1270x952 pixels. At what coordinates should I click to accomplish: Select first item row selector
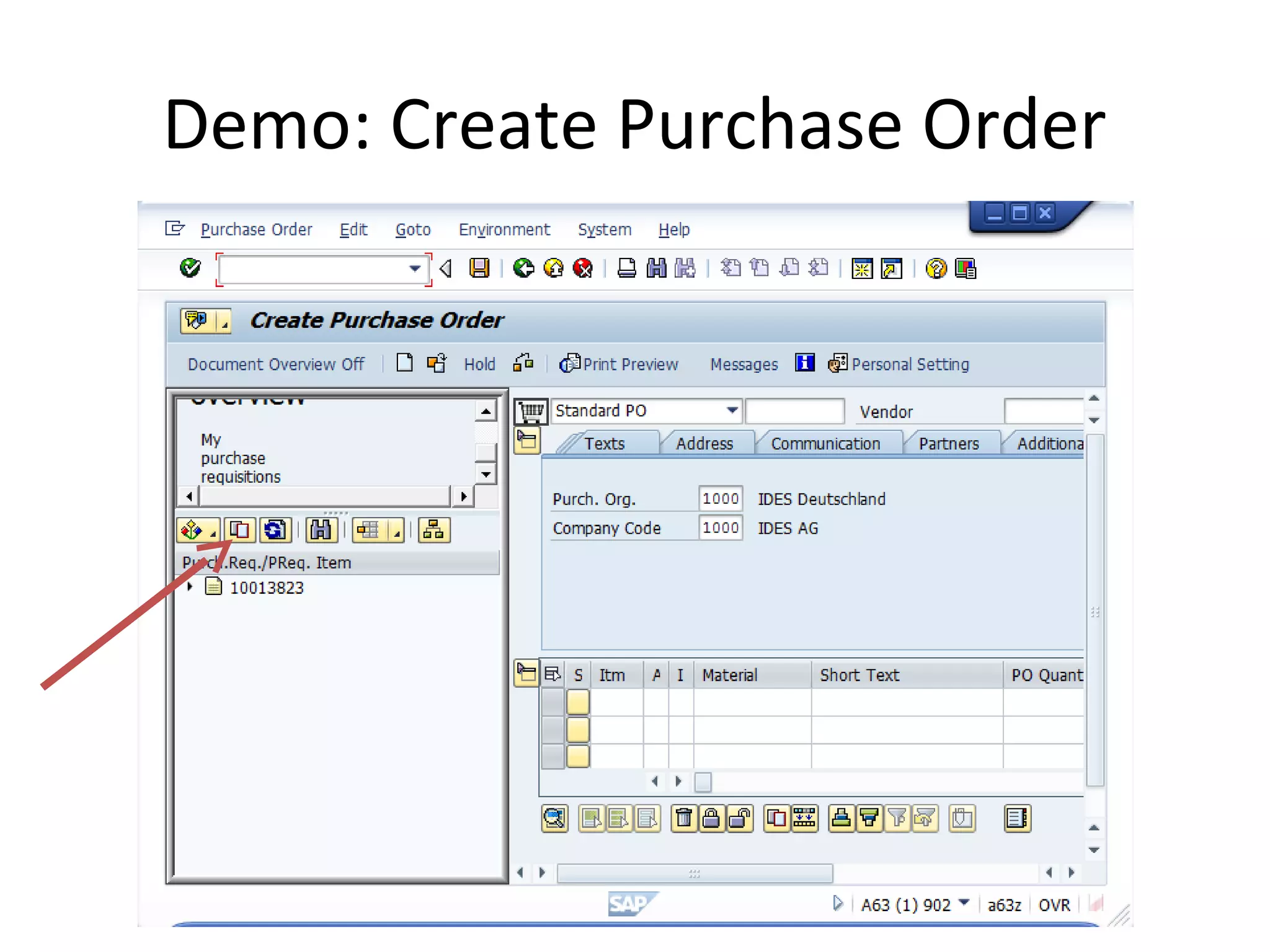click(553, 702)
